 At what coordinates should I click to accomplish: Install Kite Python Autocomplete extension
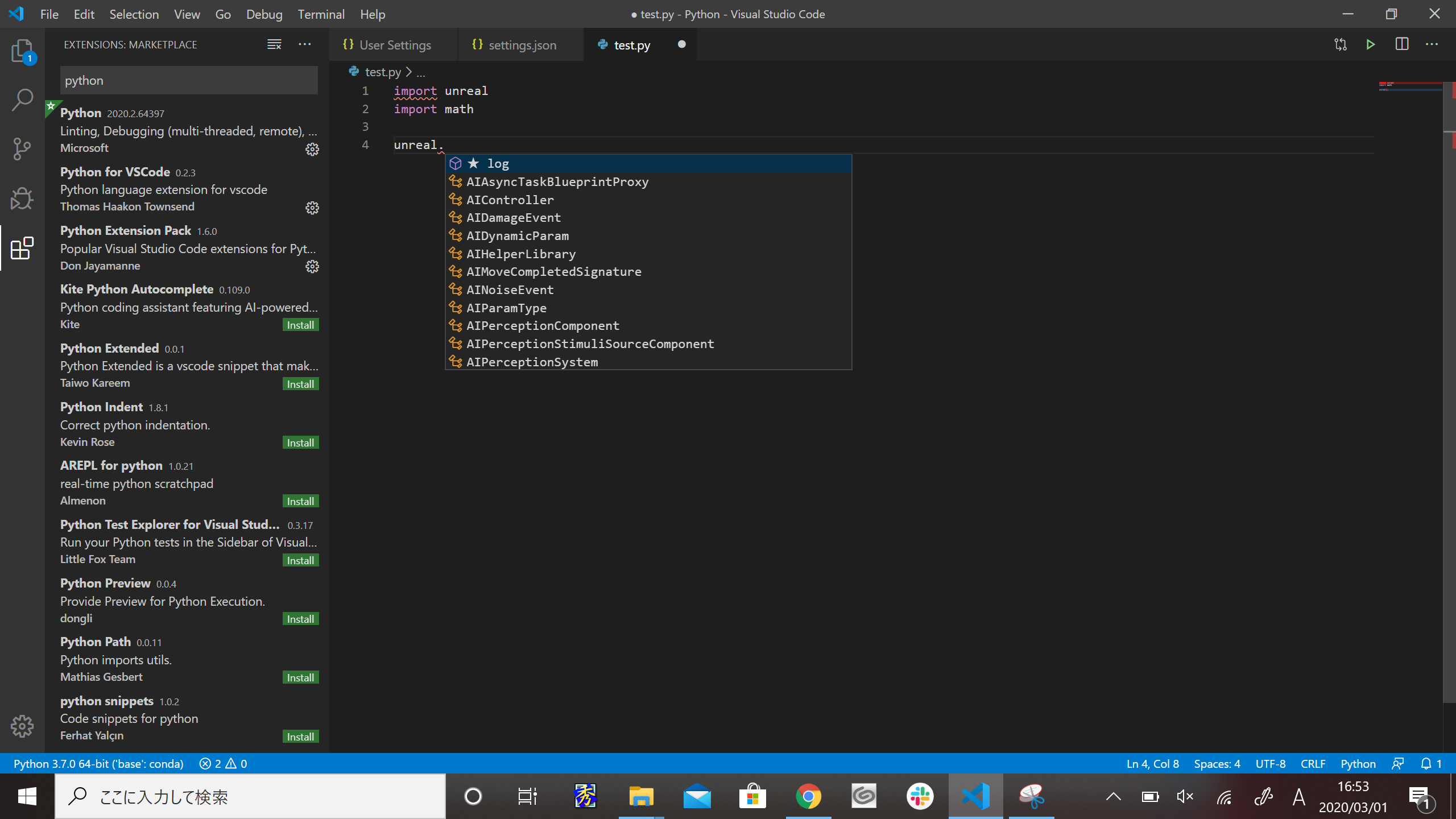[300, 325]
